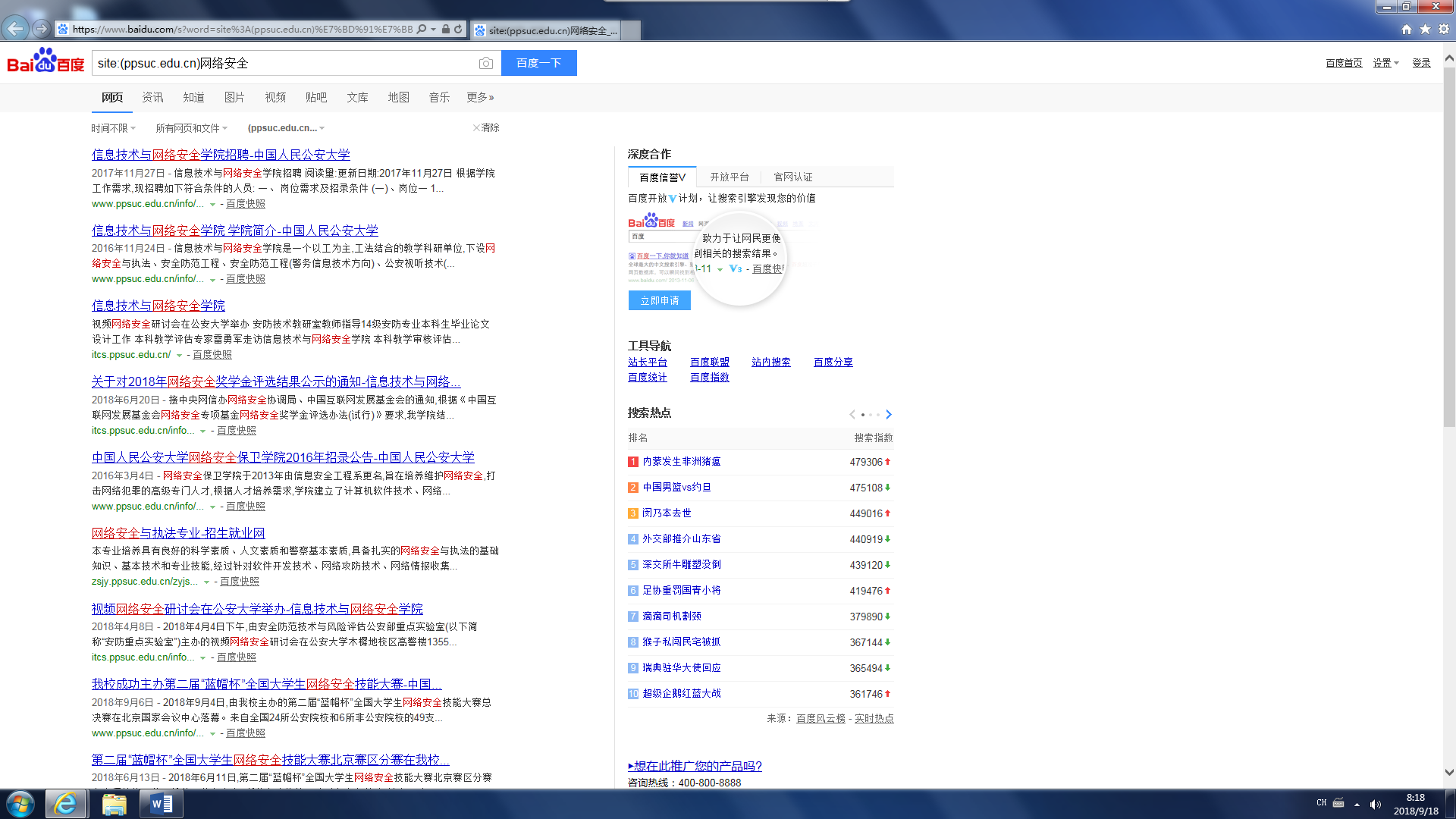Click the CH input language indicator
This screenshot has width=1456, height=819.
tap(1322, 803)
